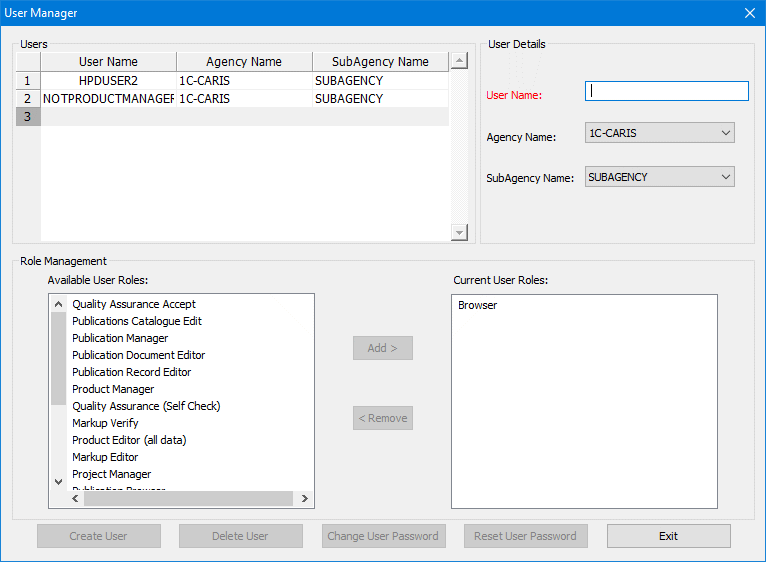Image resolution: width=766 pixels, height=562 pixels.
Task: Choose Publication Manager from available roles
Action: tap(120, 338)
